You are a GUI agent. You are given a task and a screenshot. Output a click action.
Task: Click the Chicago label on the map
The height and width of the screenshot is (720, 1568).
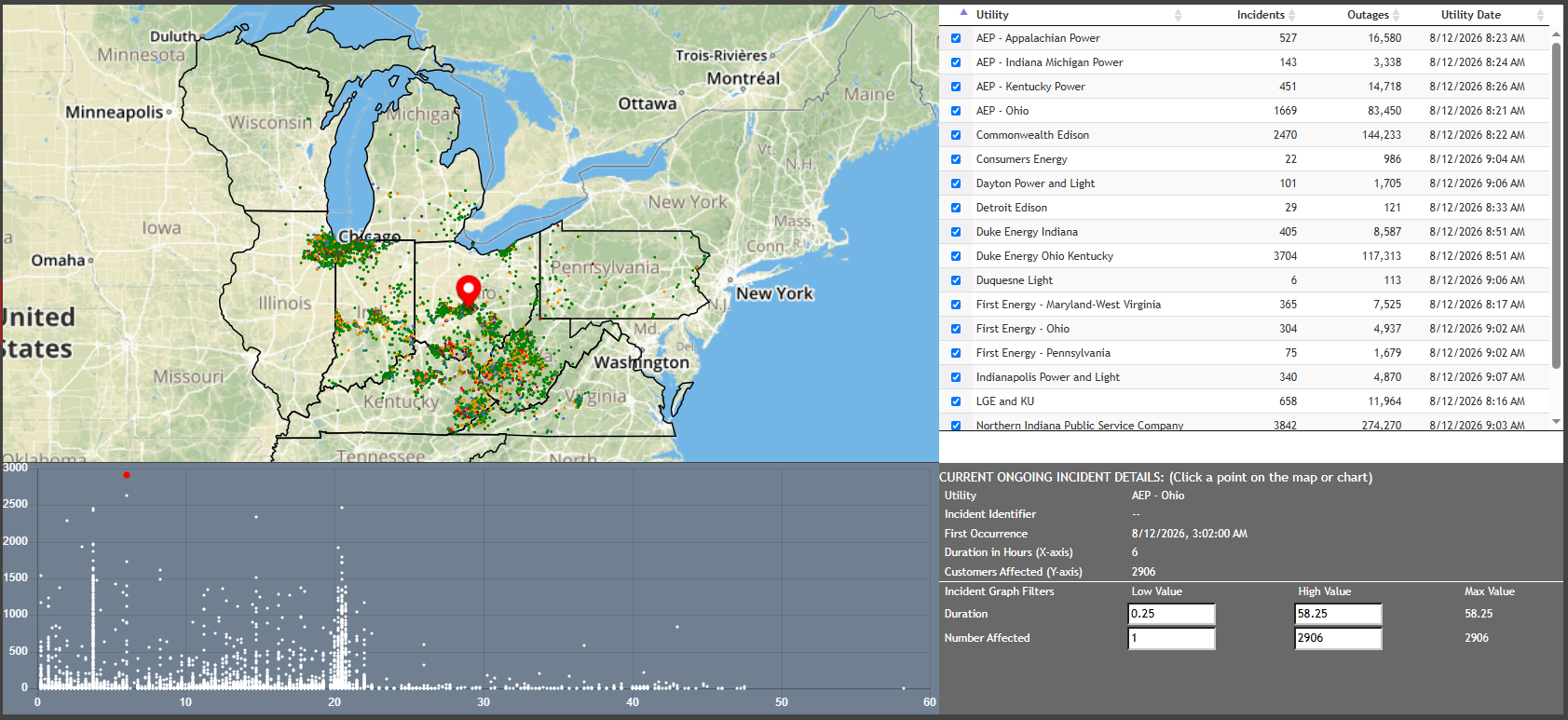tap(370, 237)
